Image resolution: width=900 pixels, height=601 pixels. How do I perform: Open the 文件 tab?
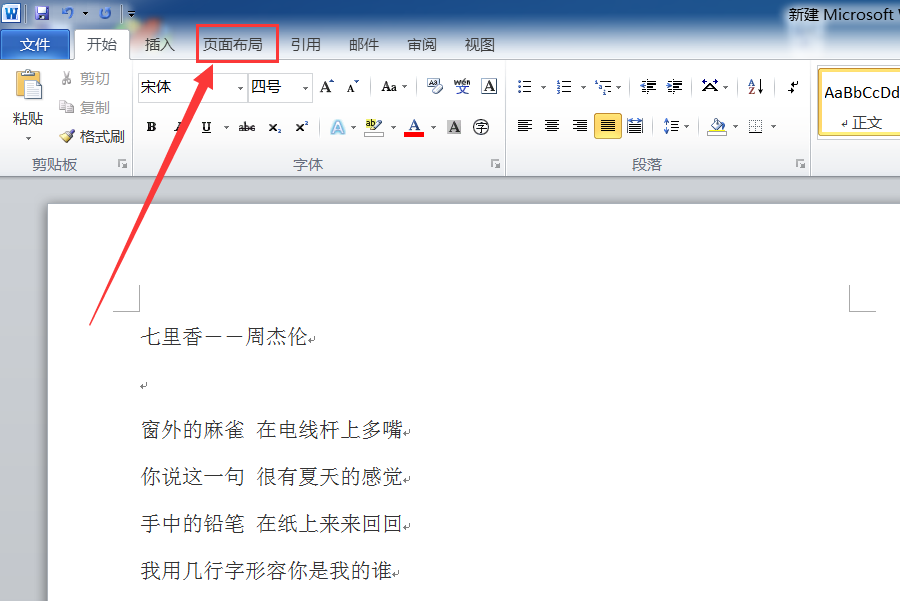(x=35, y=44)
